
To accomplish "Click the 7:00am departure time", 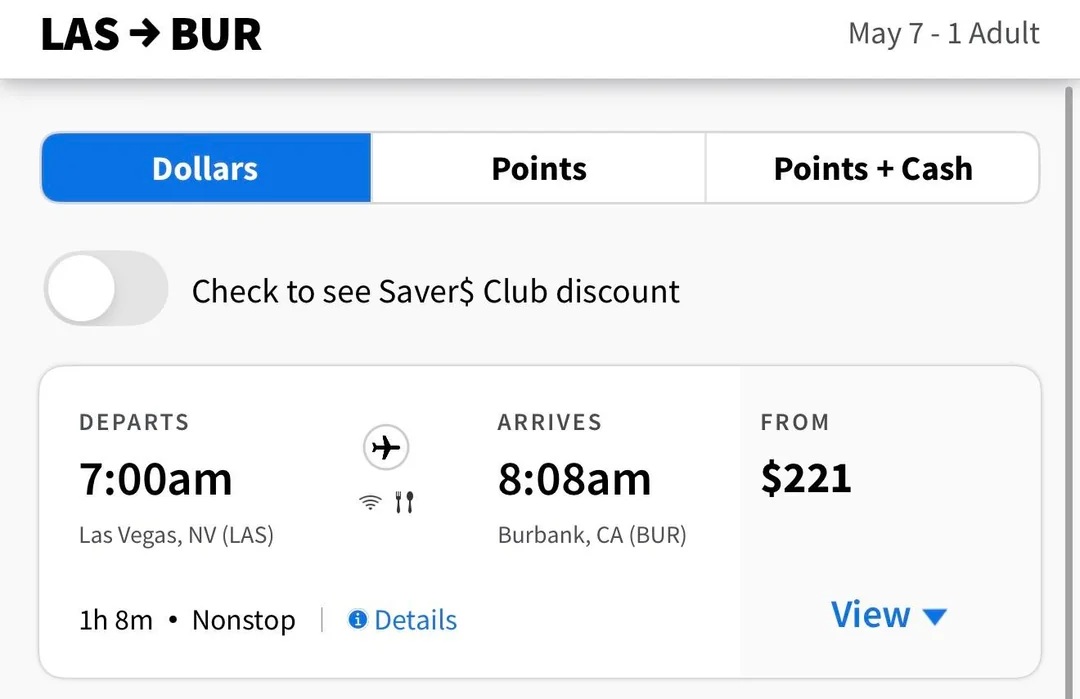I will [156, 479].
